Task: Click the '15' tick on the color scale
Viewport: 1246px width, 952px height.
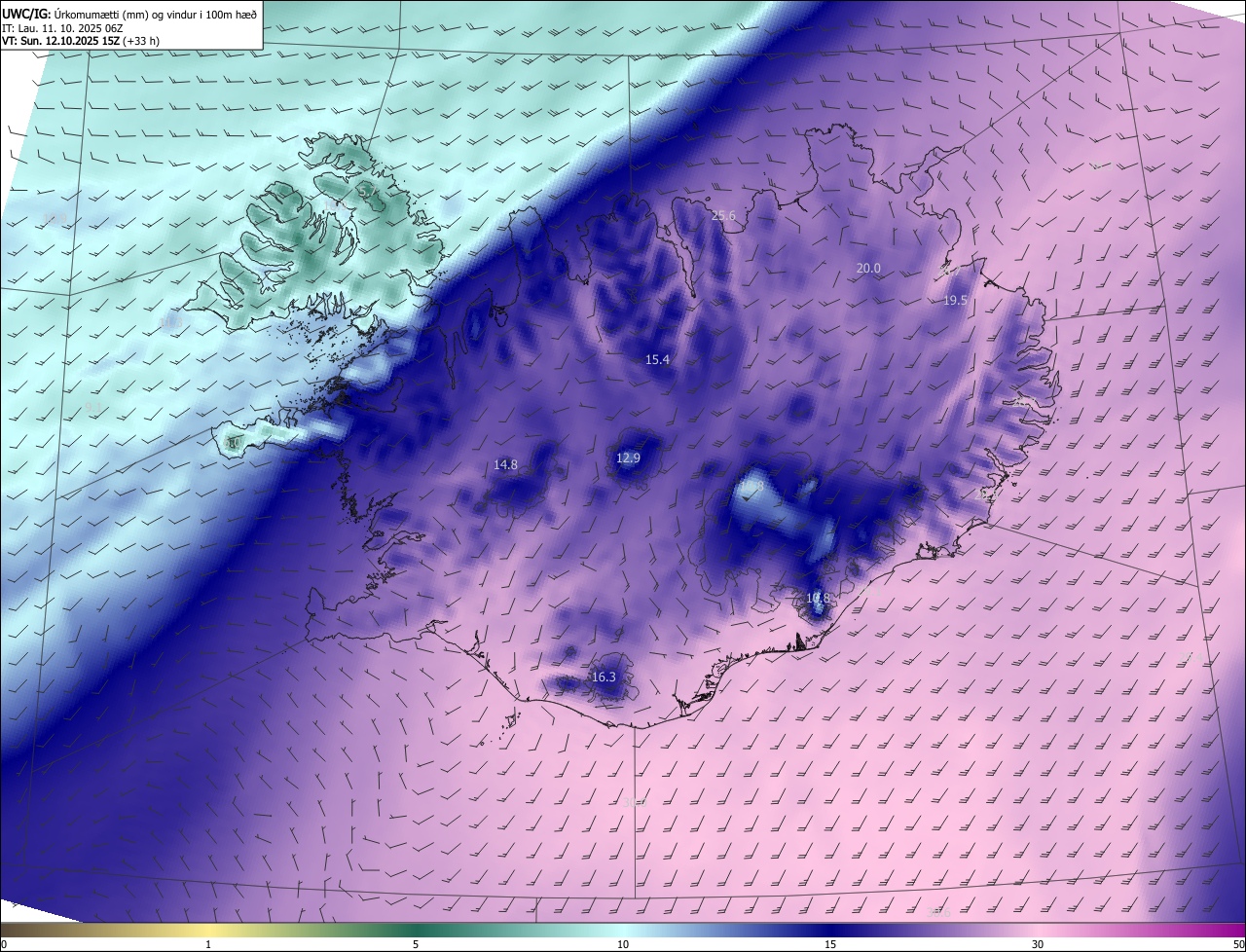Action: tap(830, 944)
